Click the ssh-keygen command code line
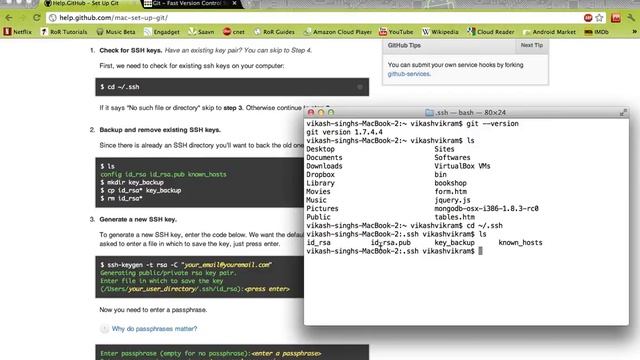Viewport: 640px width, 360px height. (x=186, y=264)
